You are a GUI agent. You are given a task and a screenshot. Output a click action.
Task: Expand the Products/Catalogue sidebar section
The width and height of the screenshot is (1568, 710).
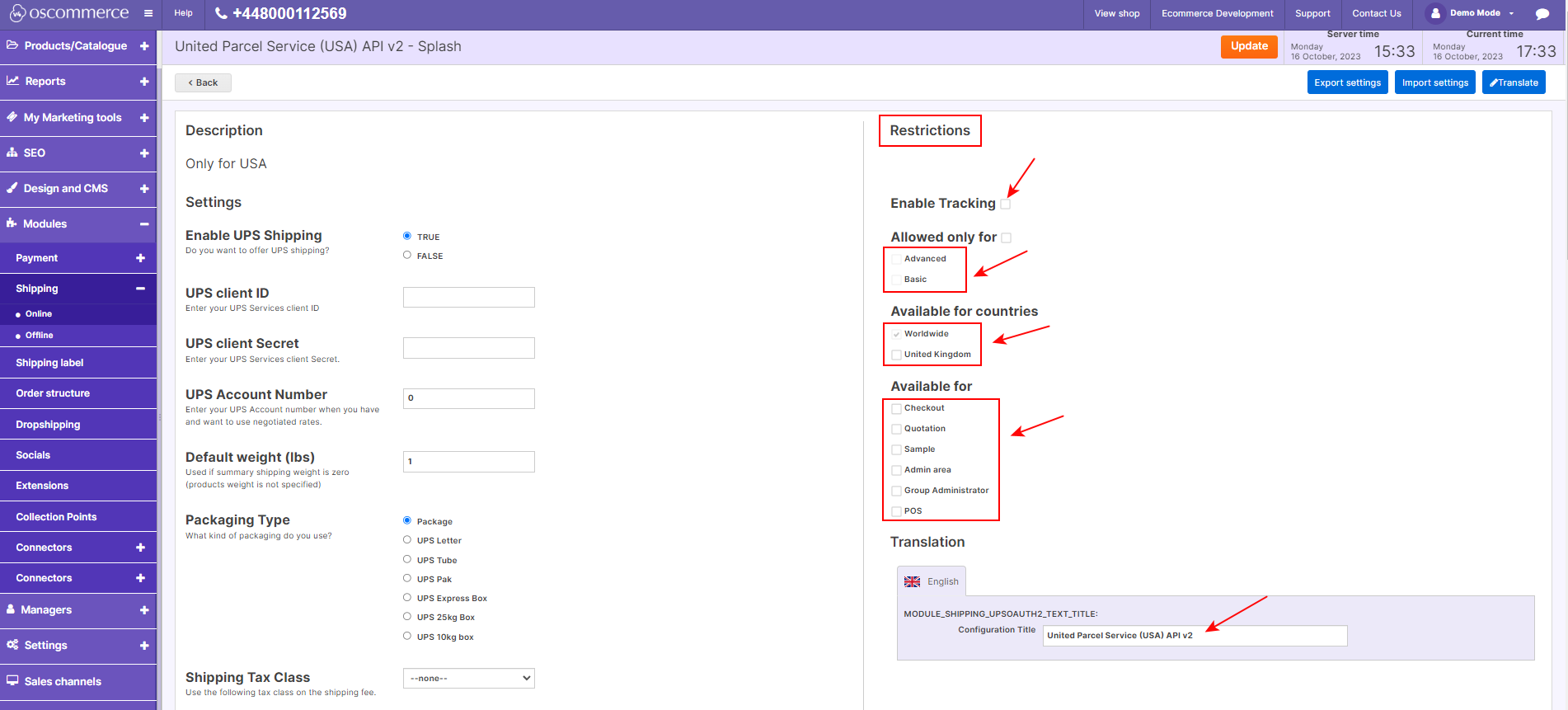144,46
